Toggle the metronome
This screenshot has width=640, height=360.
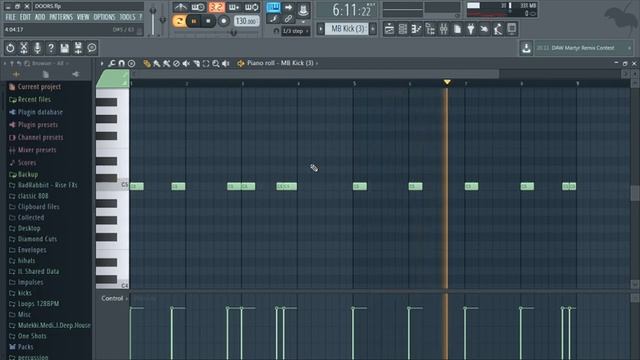[x=180, y=7]
